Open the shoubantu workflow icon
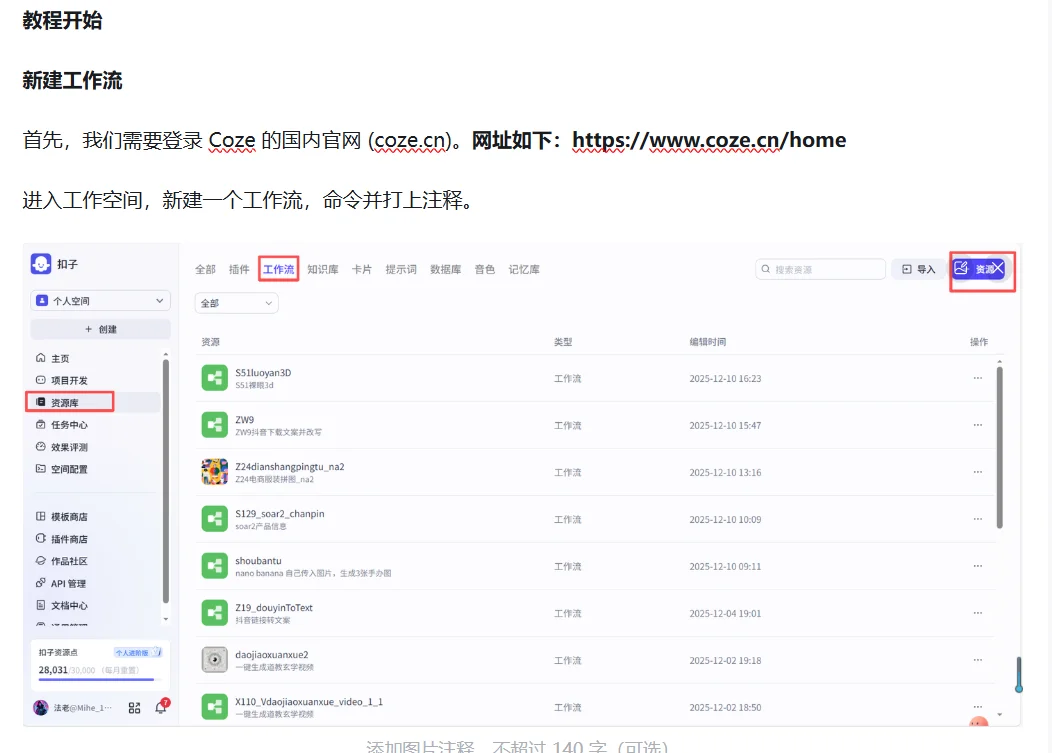Screen dimensions: 1052x753 coord(215,566)
